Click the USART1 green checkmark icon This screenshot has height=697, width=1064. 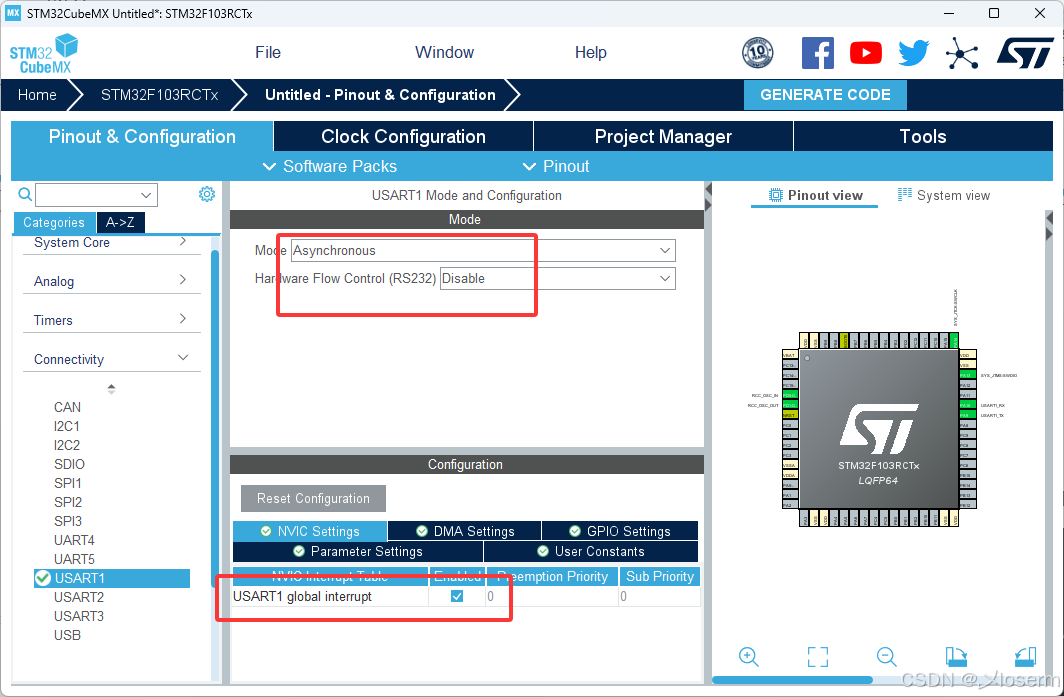coord(43,578)
